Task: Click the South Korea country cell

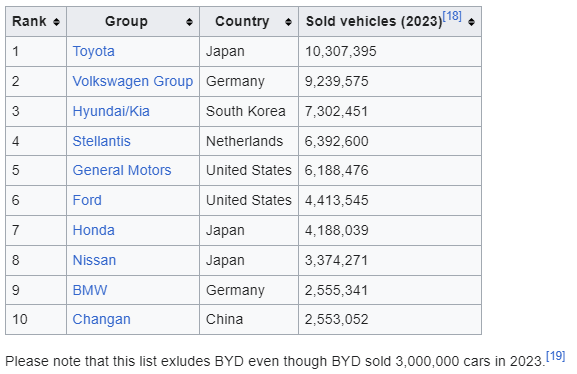Action: (x=246, y=111)
